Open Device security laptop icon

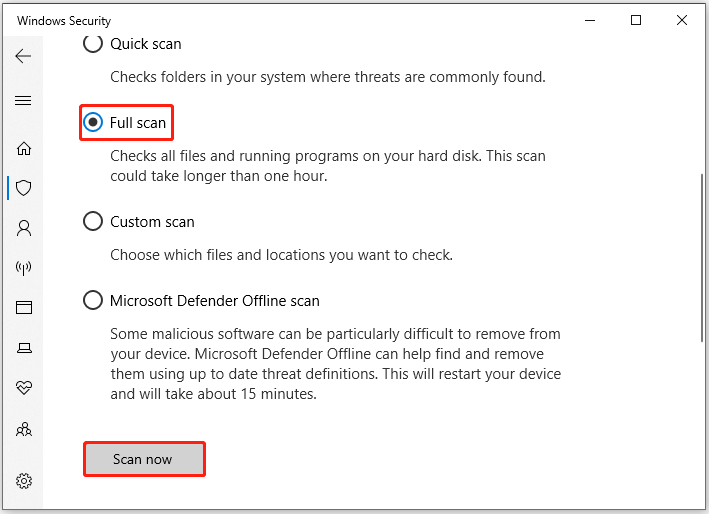tap(23, 348)
